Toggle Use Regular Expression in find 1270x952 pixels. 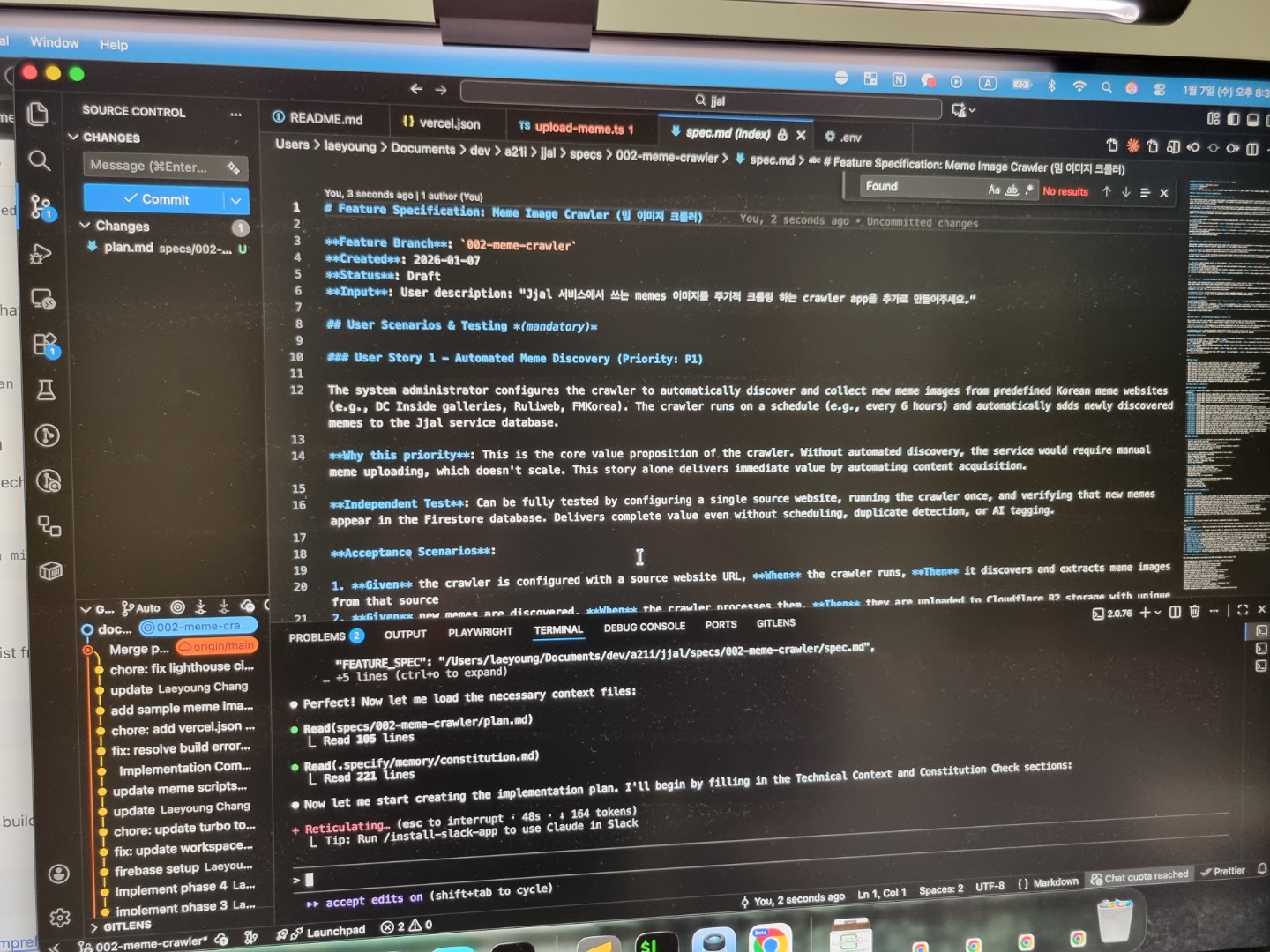click(1028, 190)
